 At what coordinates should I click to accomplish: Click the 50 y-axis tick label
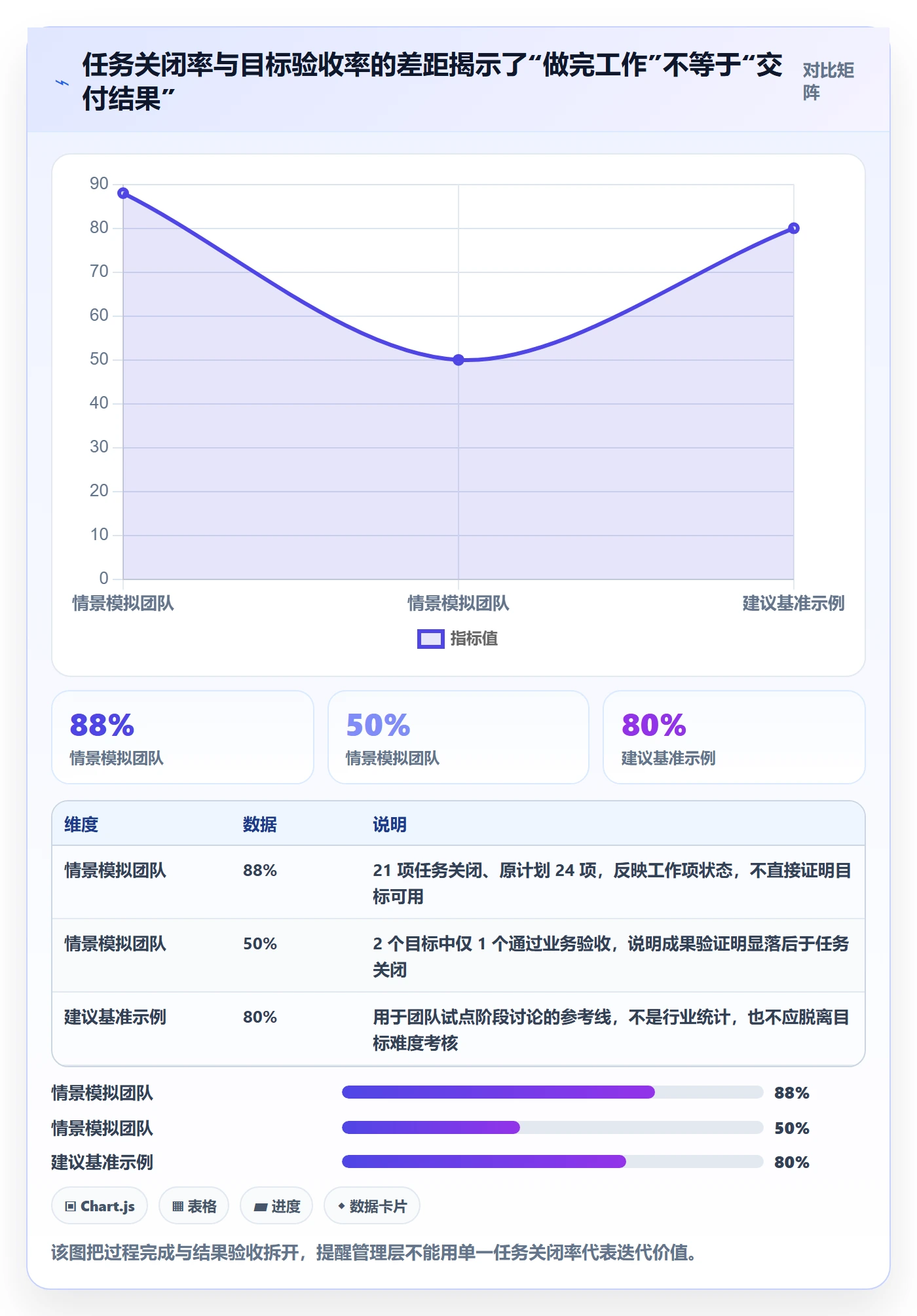[x=99, y=359]
